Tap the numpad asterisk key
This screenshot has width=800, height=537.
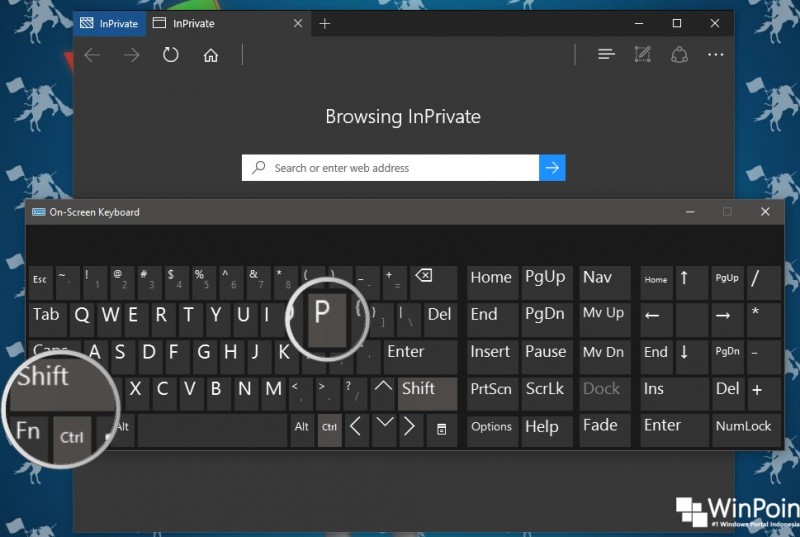click(763, 319)
